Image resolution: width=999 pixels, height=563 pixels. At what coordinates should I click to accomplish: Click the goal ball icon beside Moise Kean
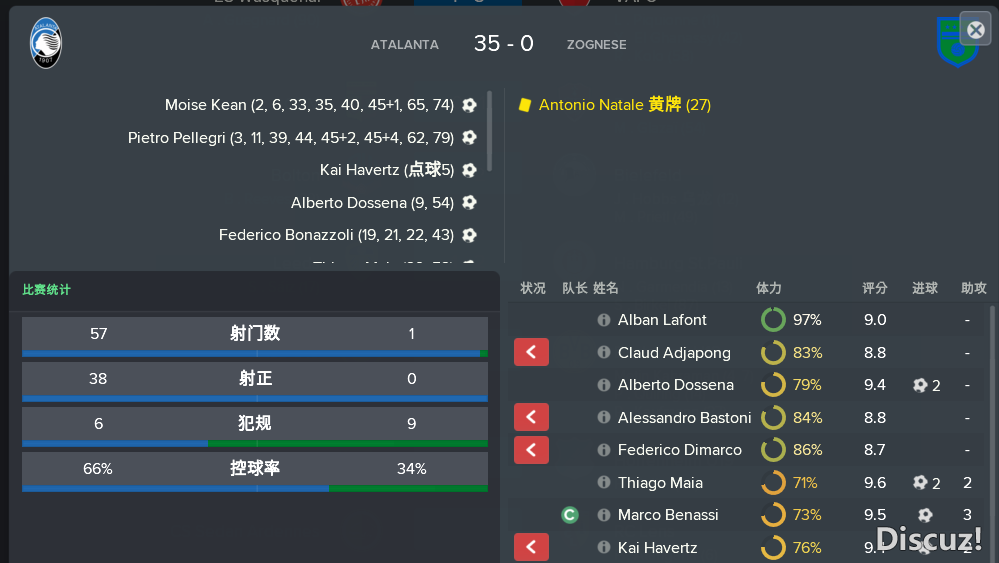click(x=470, y=105)
